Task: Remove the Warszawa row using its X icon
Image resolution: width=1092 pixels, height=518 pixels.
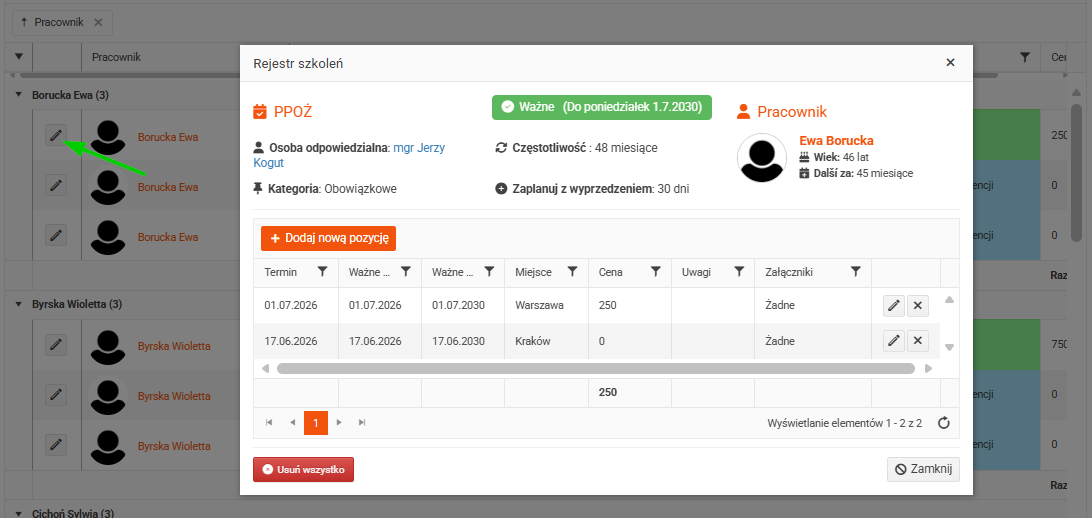Action: [x=918, y=306]
